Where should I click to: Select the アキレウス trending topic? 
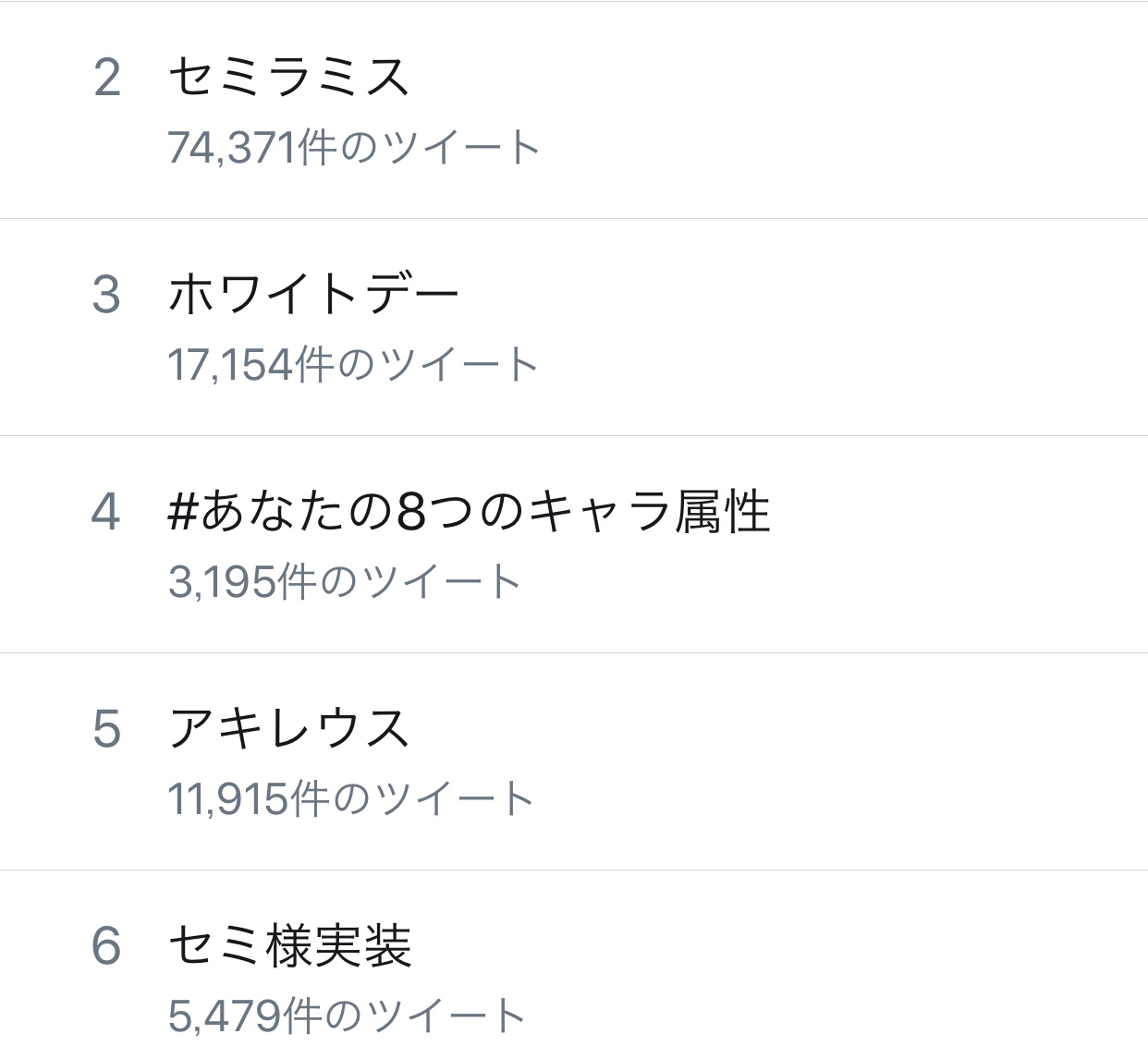click(288, 729)
